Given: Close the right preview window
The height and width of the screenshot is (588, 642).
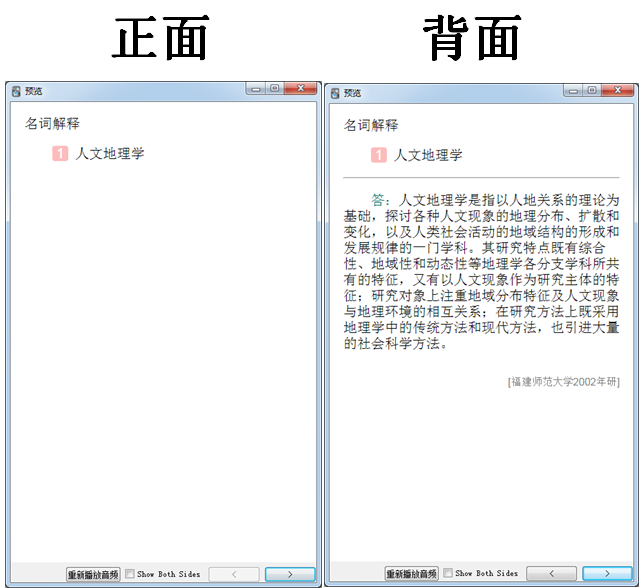Looking at the screenshot, I should pyautogui.click(x=618, y=90).
